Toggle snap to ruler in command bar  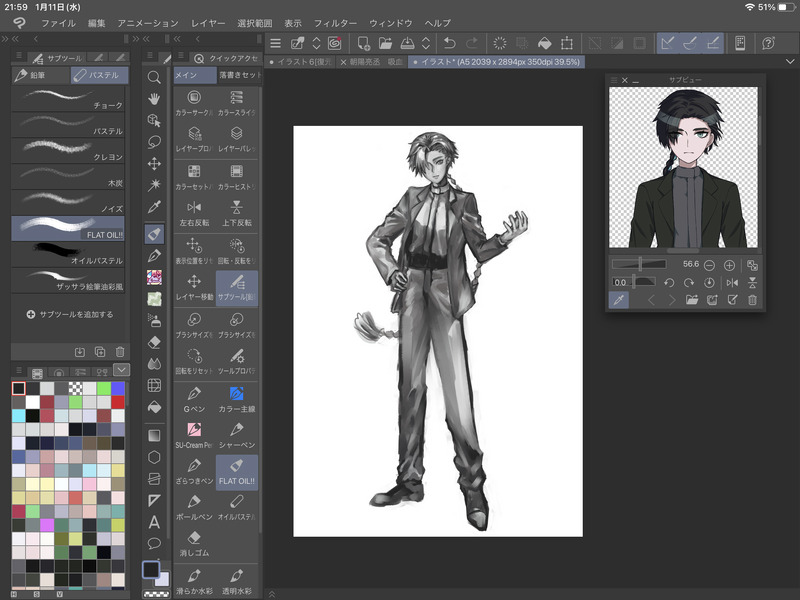[x=668, y=43]
